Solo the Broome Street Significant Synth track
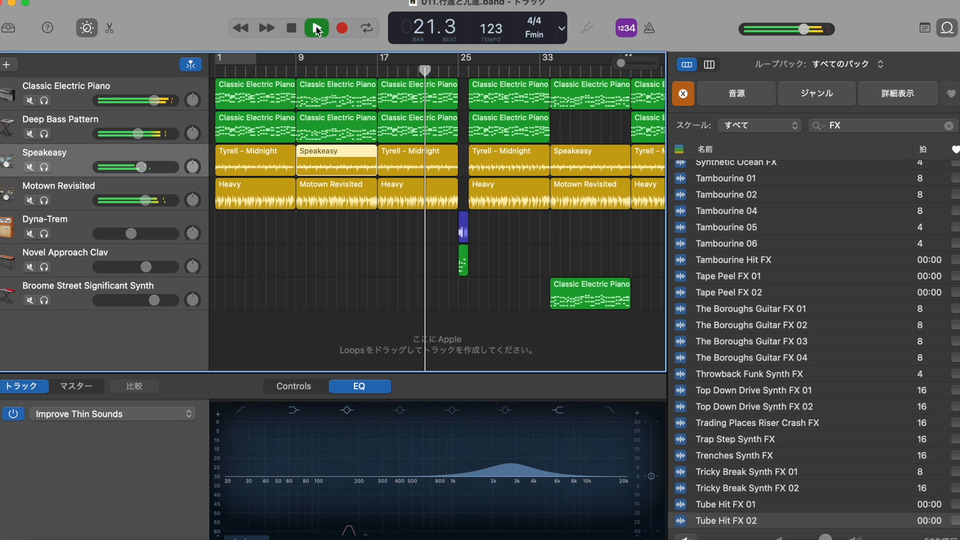Image resolution: width=960 pixels, height=540 pixels. tap(44, 300)
